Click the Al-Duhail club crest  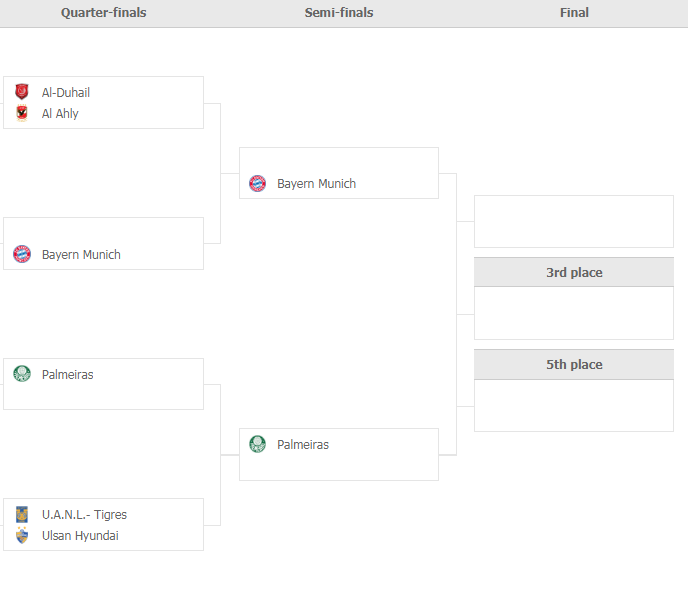pos(22,92)
